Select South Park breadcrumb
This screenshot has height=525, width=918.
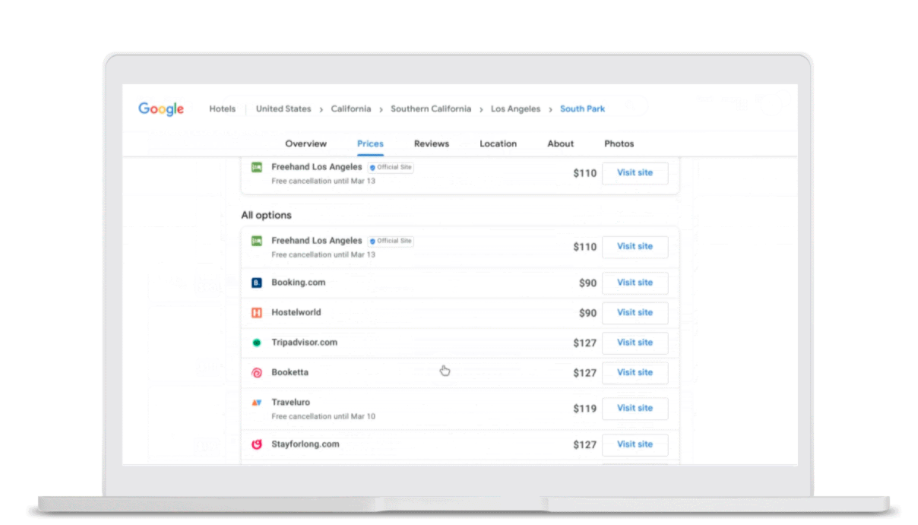583,109
